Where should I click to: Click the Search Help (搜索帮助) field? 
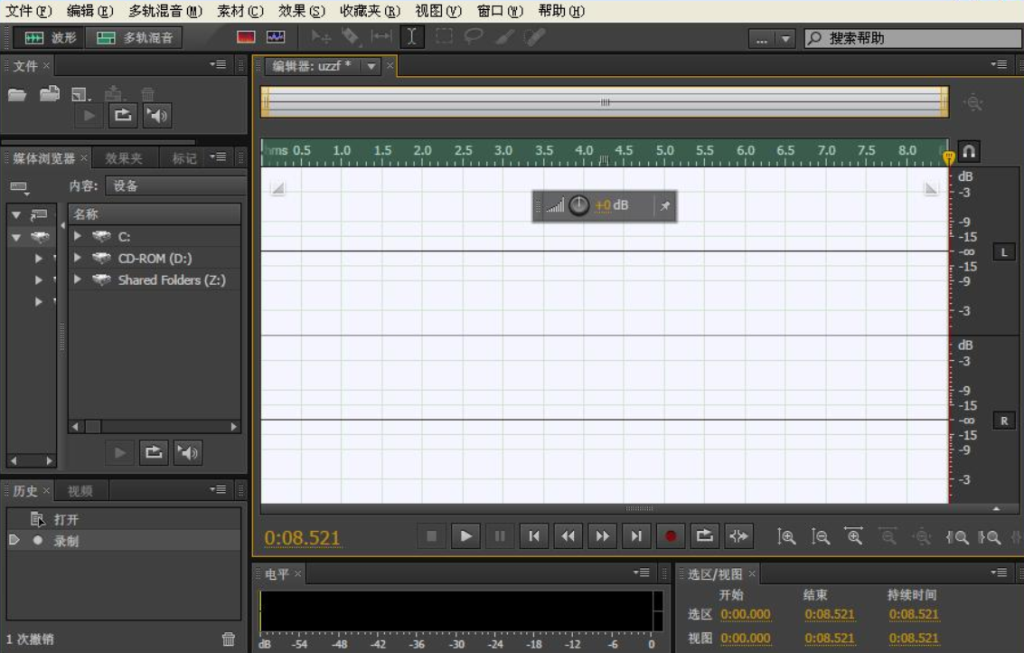(x=912, y=39)
